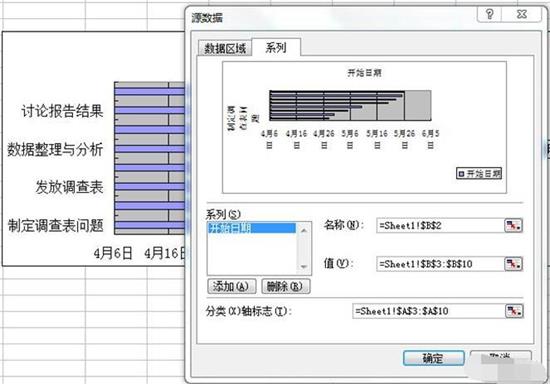
Task: Click the 开始日期 legend in the preview chart
Action: pos(479,173)
